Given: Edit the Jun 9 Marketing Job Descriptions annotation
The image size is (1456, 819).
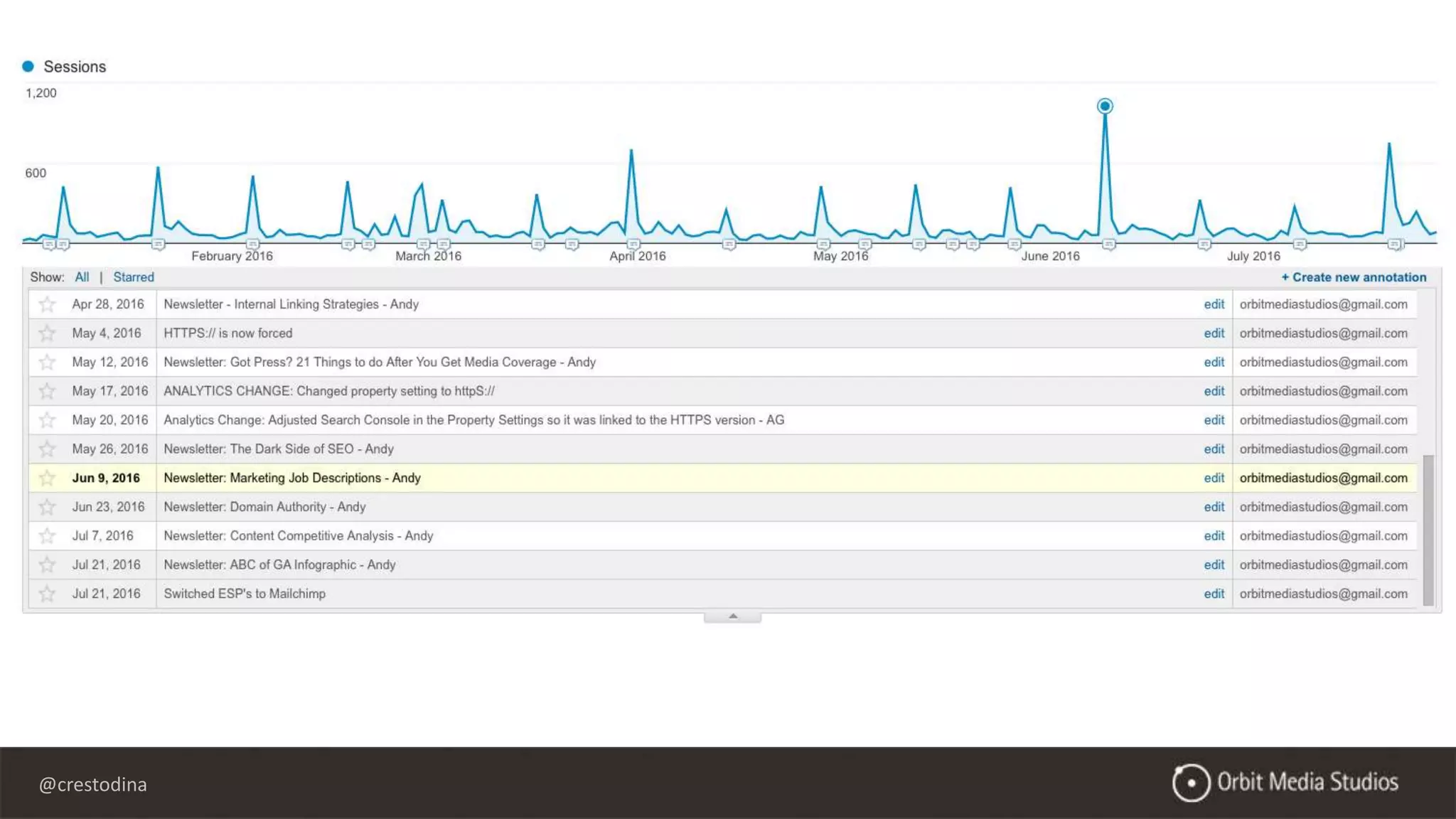Looking at the screenshot, I should coord(1214,478).
